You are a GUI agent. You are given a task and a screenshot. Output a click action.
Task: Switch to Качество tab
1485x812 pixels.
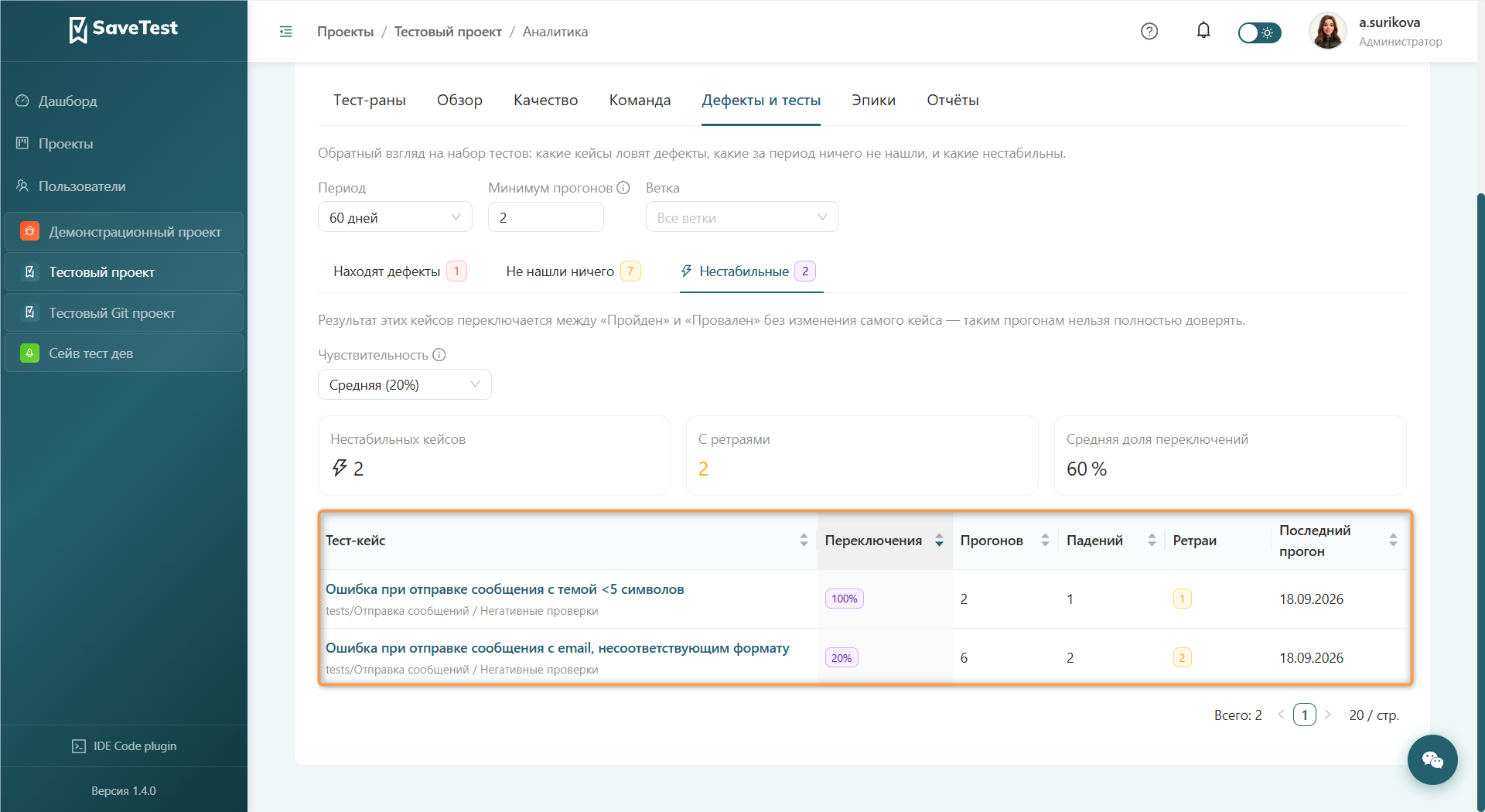(546, 101)
